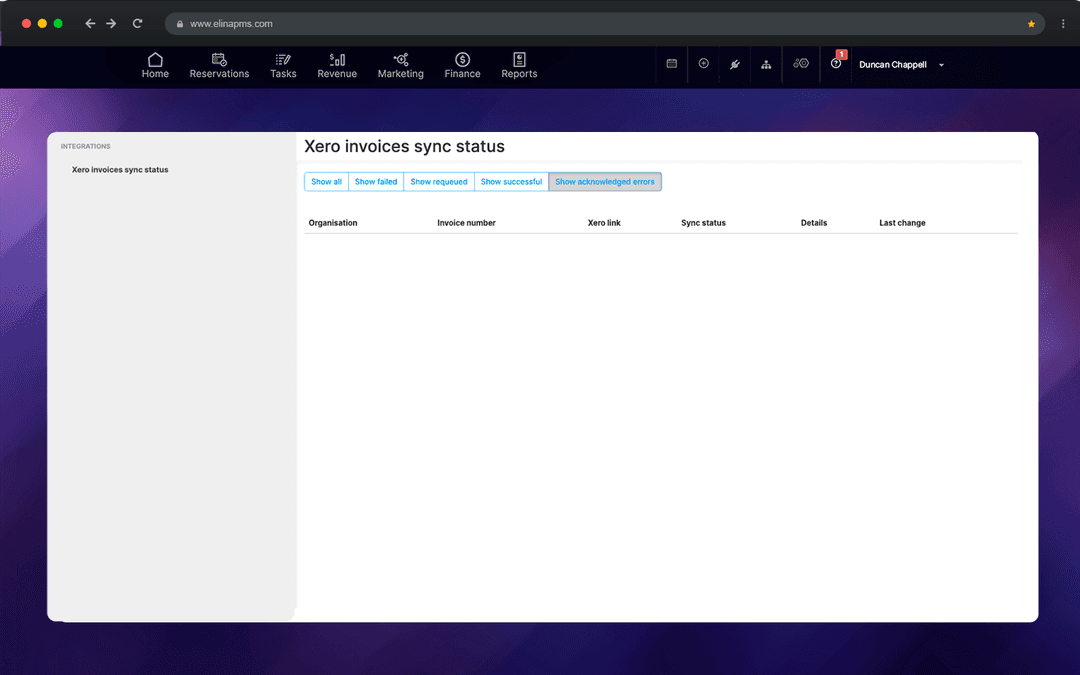Click the calendar icon in top bar
This screenshot has width=1080, height=675.
[x=672, y=63]
